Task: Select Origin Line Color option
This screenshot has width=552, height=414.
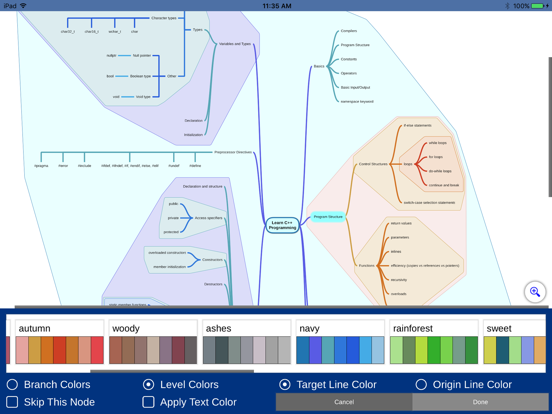Action: 421,384
